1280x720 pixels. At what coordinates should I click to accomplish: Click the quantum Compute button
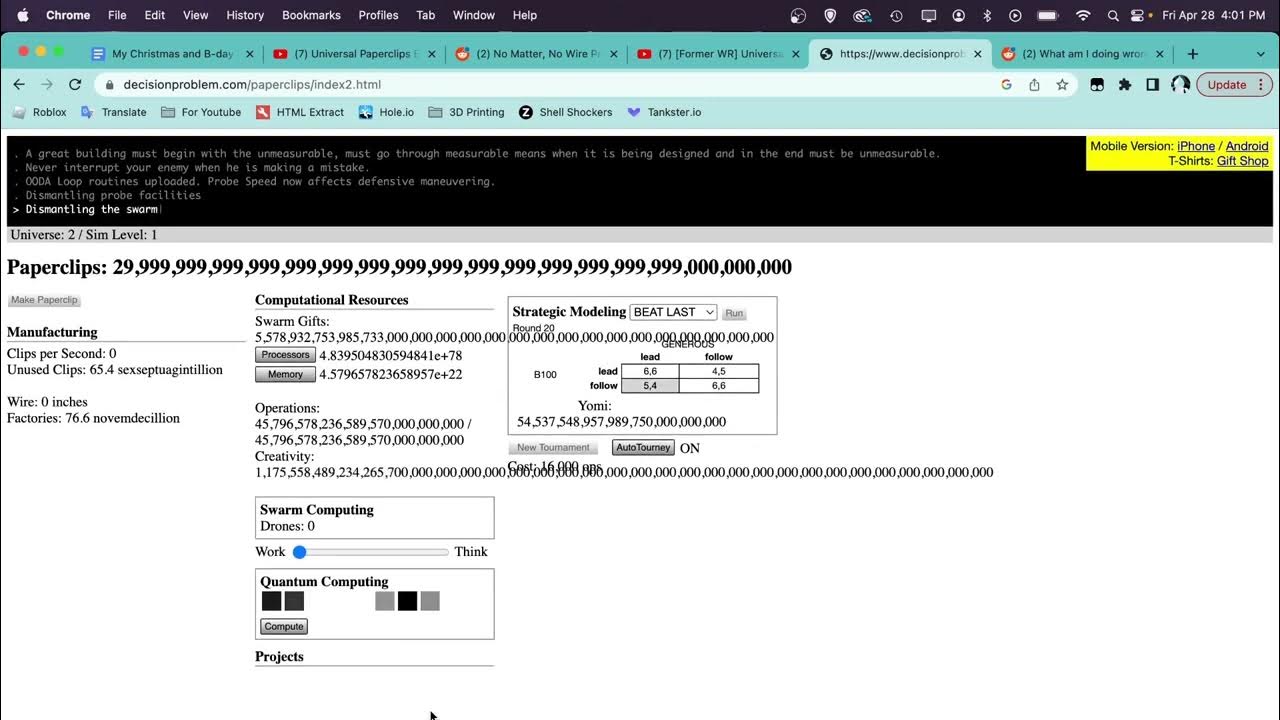[284, 626]
